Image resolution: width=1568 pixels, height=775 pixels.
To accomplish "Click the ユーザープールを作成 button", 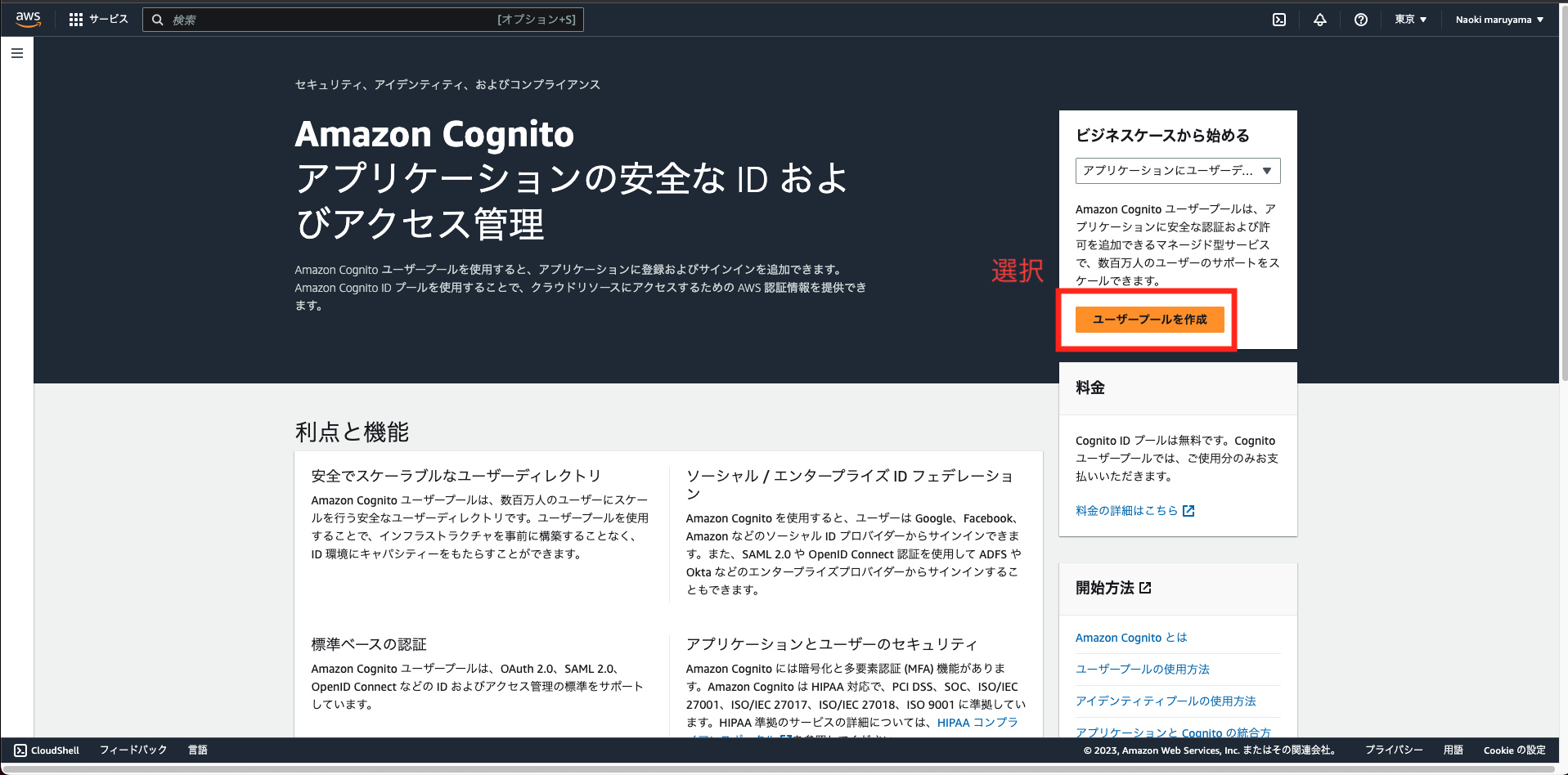I will (x=1149, y=319).
